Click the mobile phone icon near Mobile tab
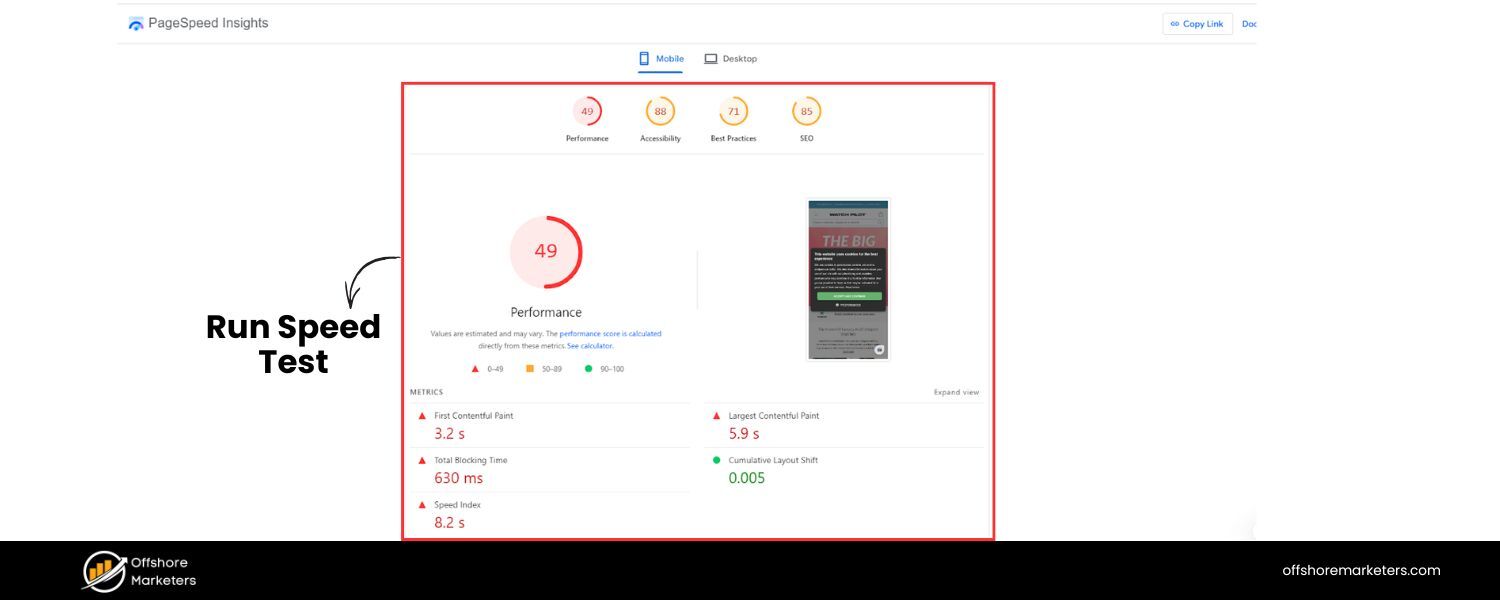The image size is (1500, 600). pyautogui.click(x=644, y=58)
